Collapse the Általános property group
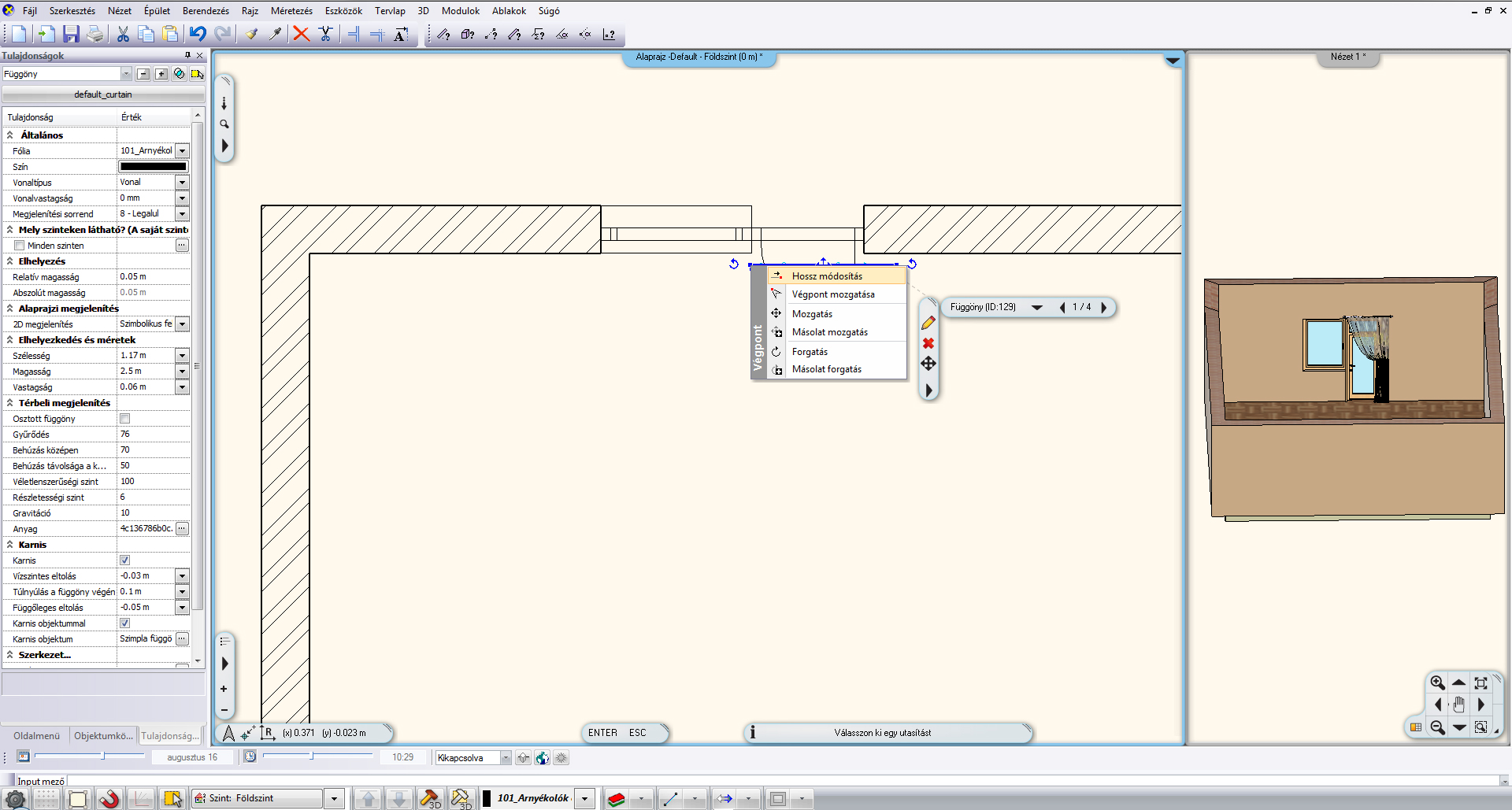 pyautogui.click(x=10, y=135)
